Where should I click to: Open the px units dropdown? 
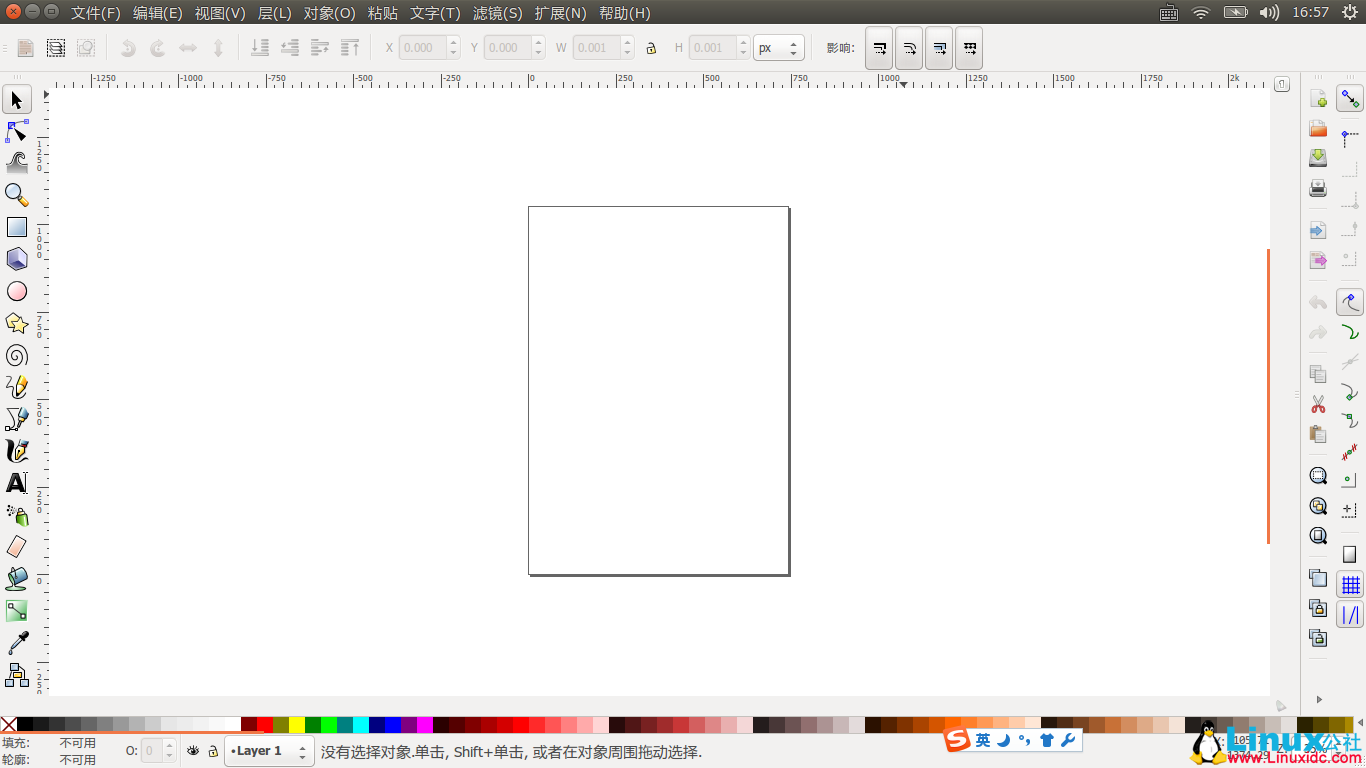pyautogui.click(x=779, y=48)
